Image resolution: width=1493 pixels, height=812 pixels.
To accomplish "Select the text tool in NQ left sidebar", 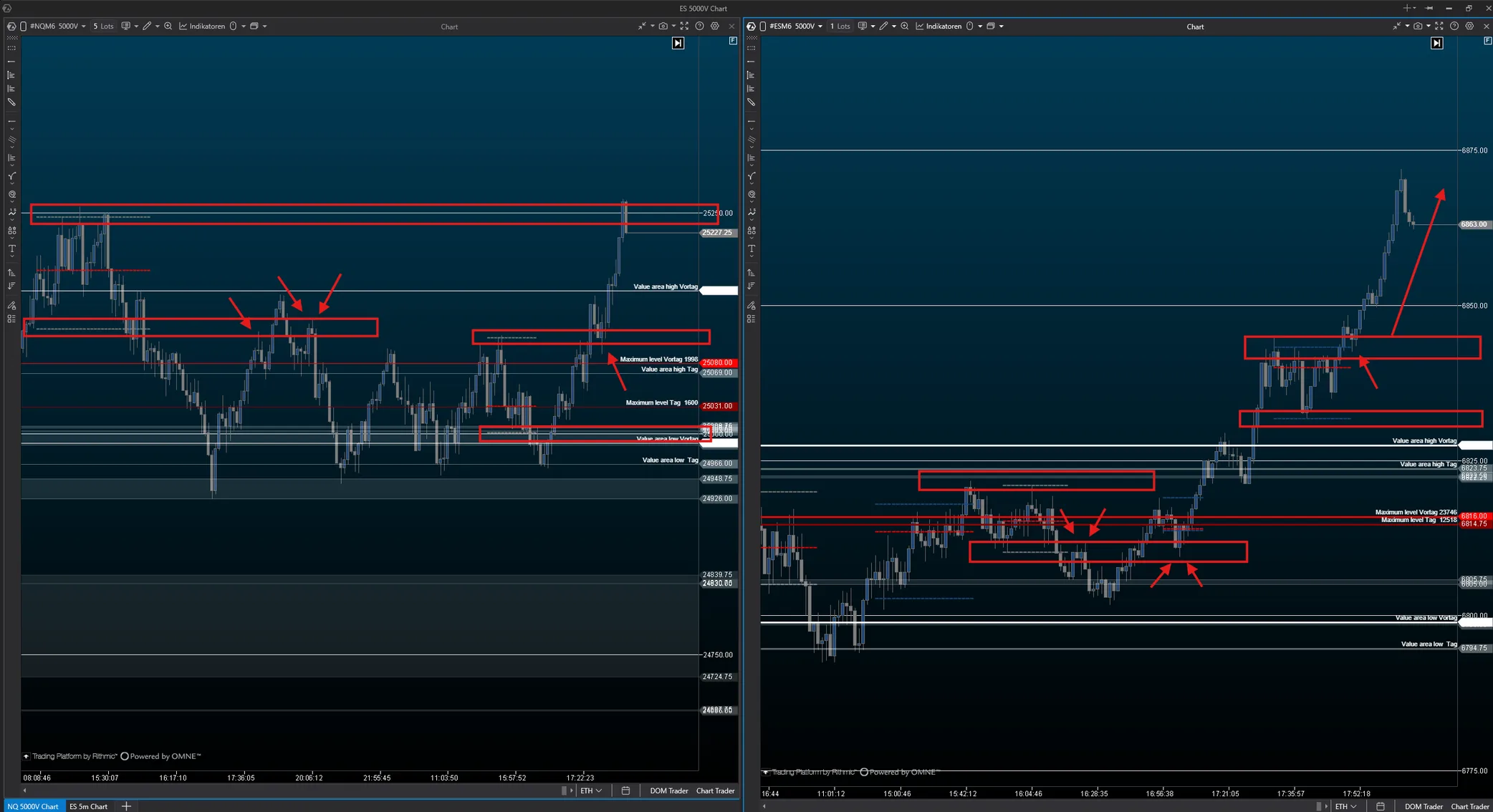I will (x=12, y=249).
